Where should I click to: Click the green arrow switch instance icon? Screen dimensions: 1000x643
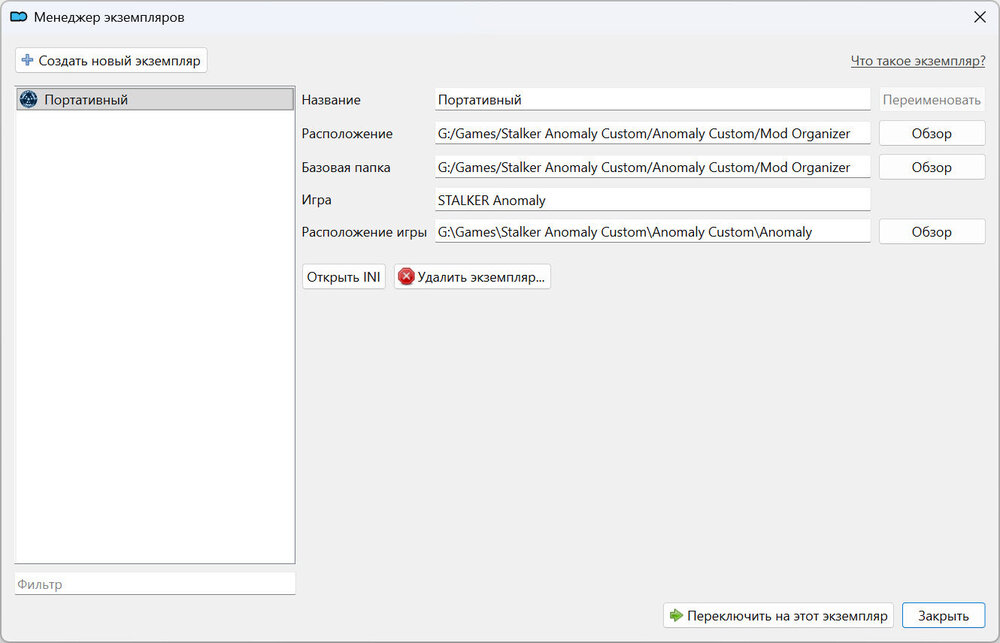[677, 615]
